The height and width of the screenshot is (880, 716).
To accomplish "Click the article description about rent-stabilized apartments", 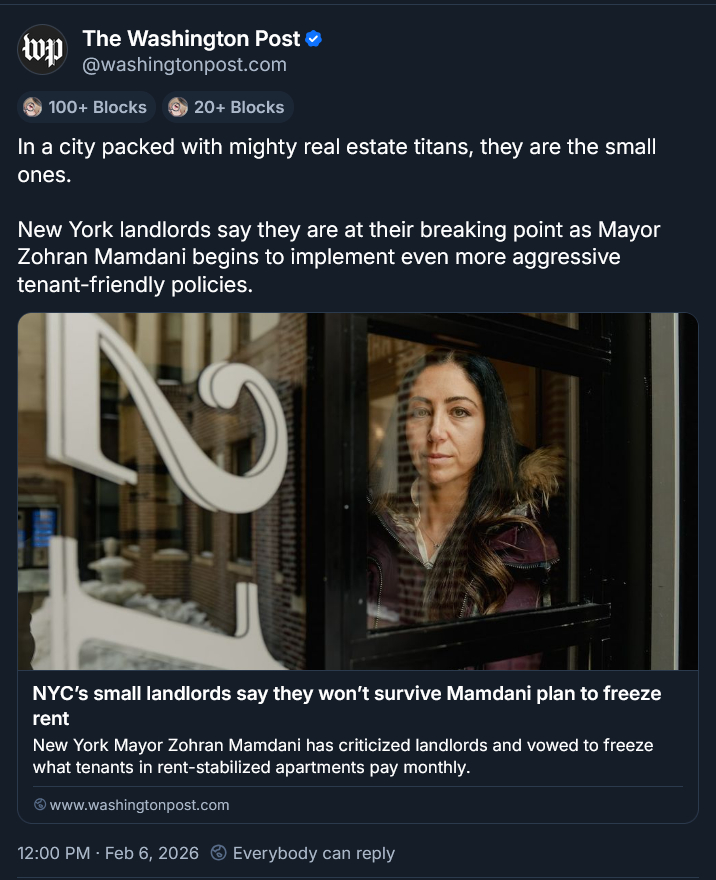I will 343,756.
